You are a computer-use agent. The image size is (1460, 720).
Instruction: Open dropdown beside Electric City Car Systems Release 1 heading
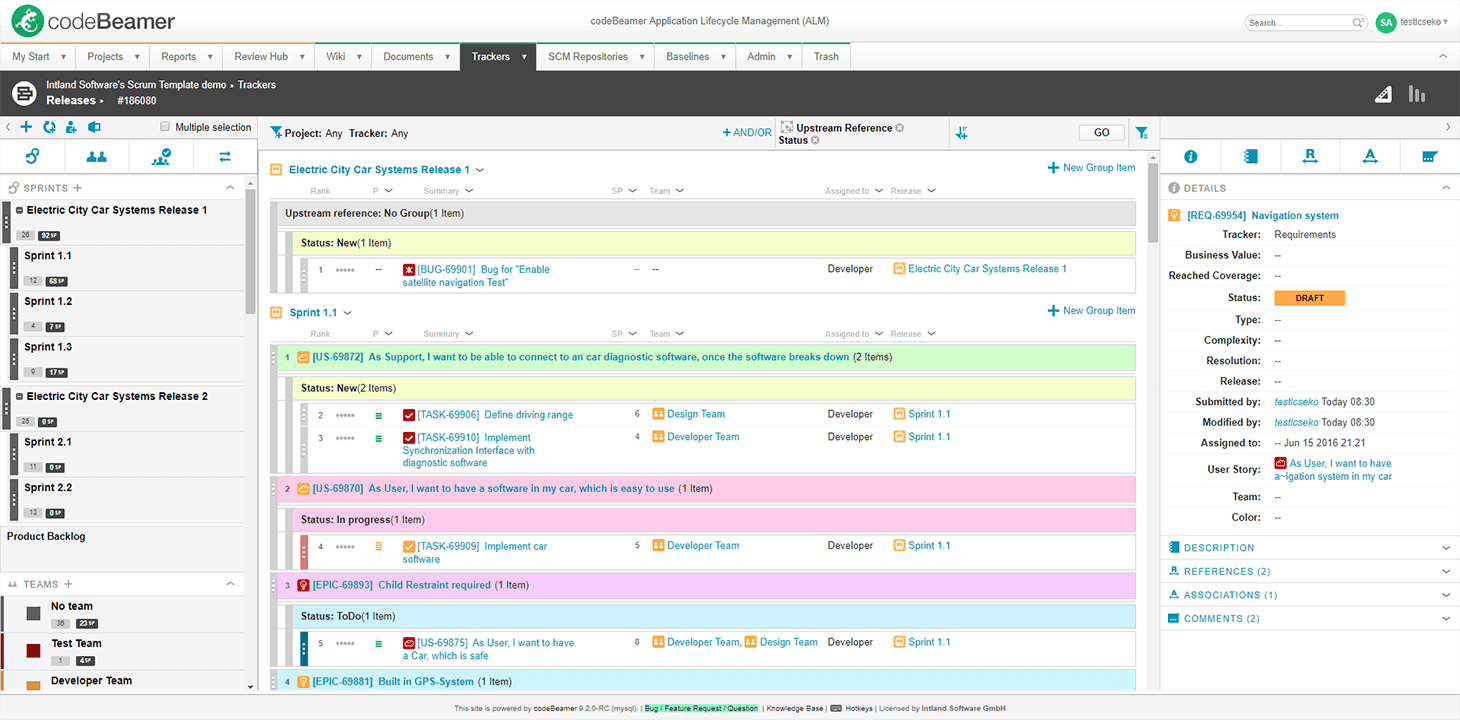480,170
